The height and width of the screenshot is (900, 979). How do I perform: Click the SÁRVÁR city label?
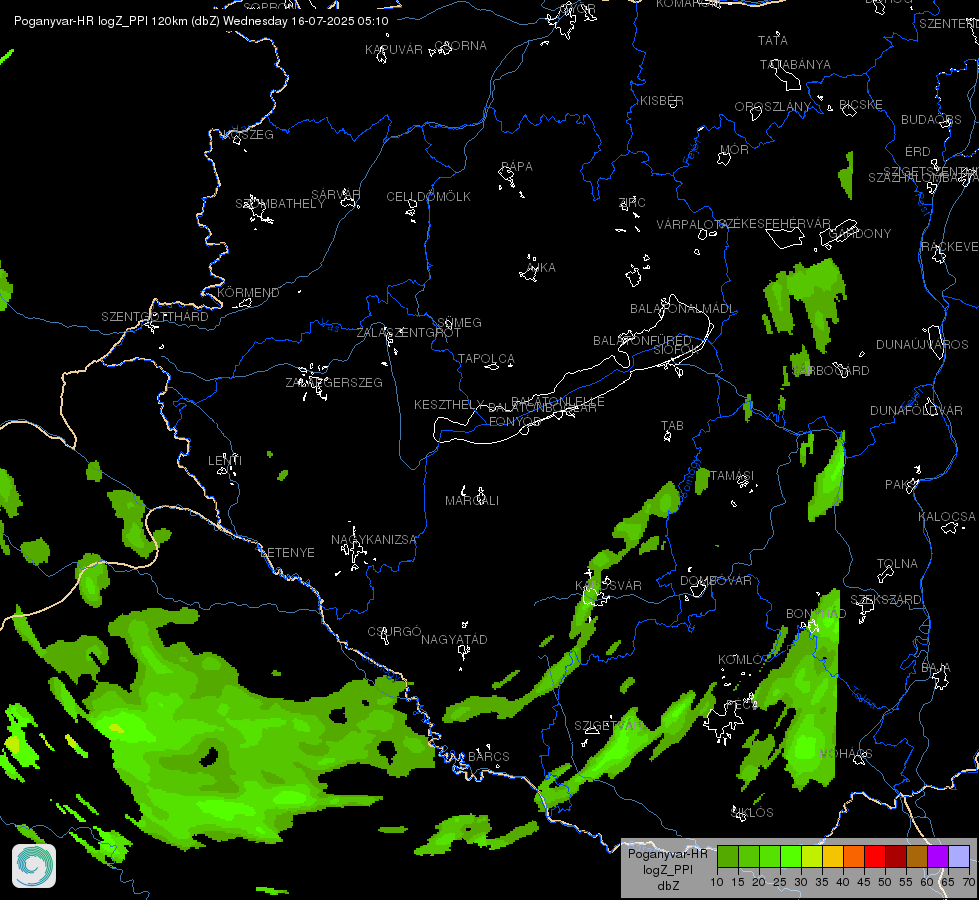tap(335, 195)
